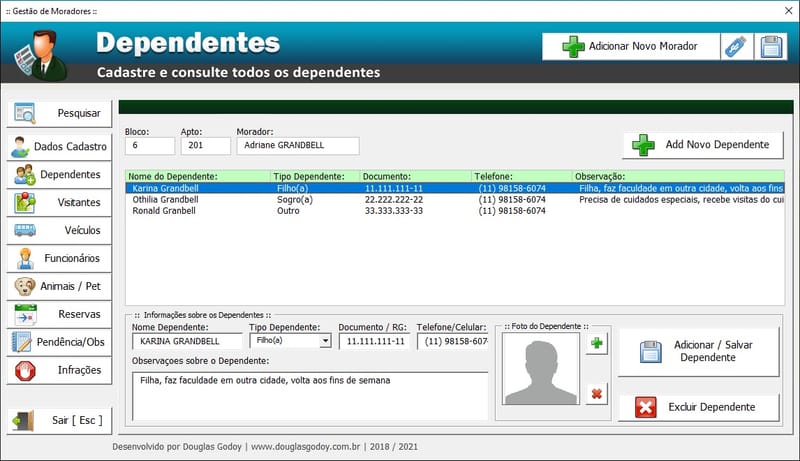800x461 pixels.
Task: Click the floppy disk save icon in header
Action: [x=770, y=46]
